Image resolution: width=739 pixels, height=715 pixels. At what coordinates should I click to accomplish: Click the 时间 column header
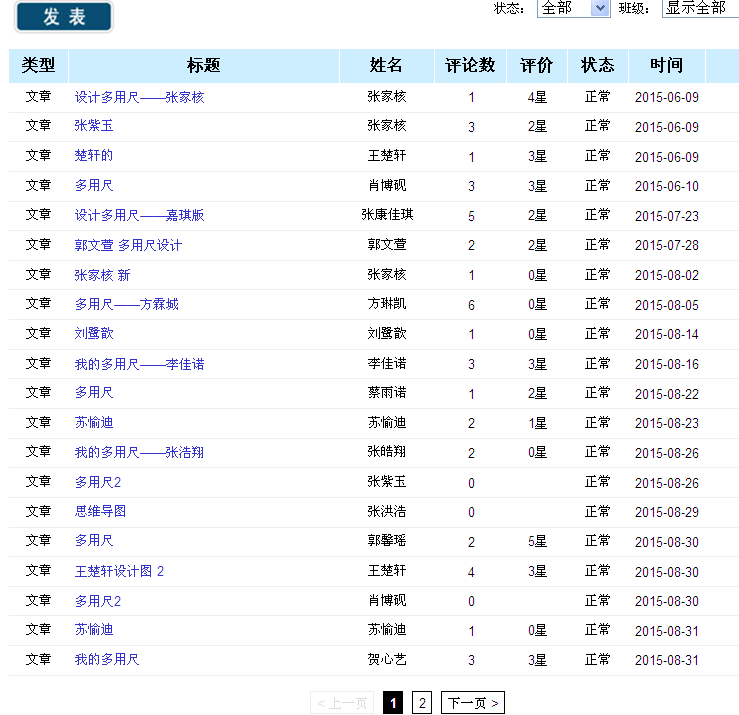tap(666, 65)
